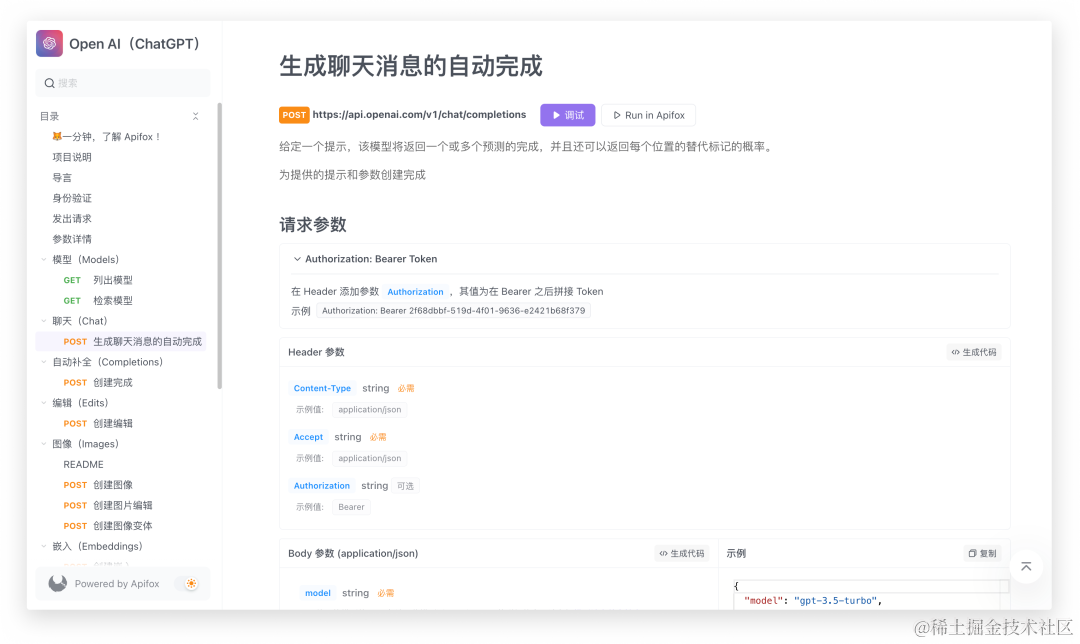Image resolution: width=1080 pixels, height=644 pixels.
Task: Click the OpenAI logo icon in sidebar header
Action: [50, 43]
